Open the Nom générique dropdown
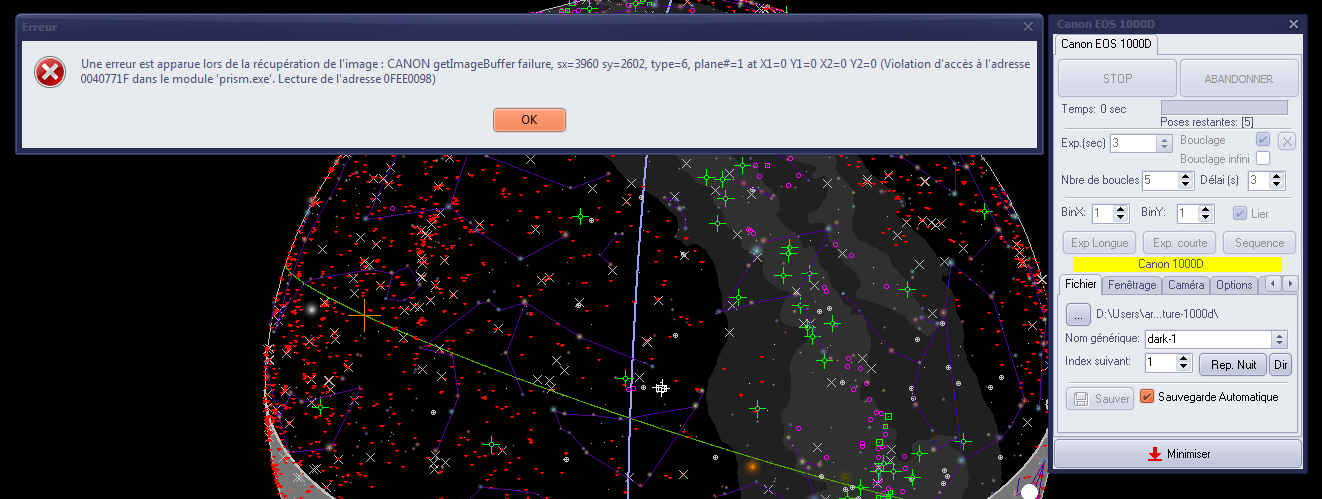The height and width of the screenshot is (499, 1322). (x=1280, y=339)
